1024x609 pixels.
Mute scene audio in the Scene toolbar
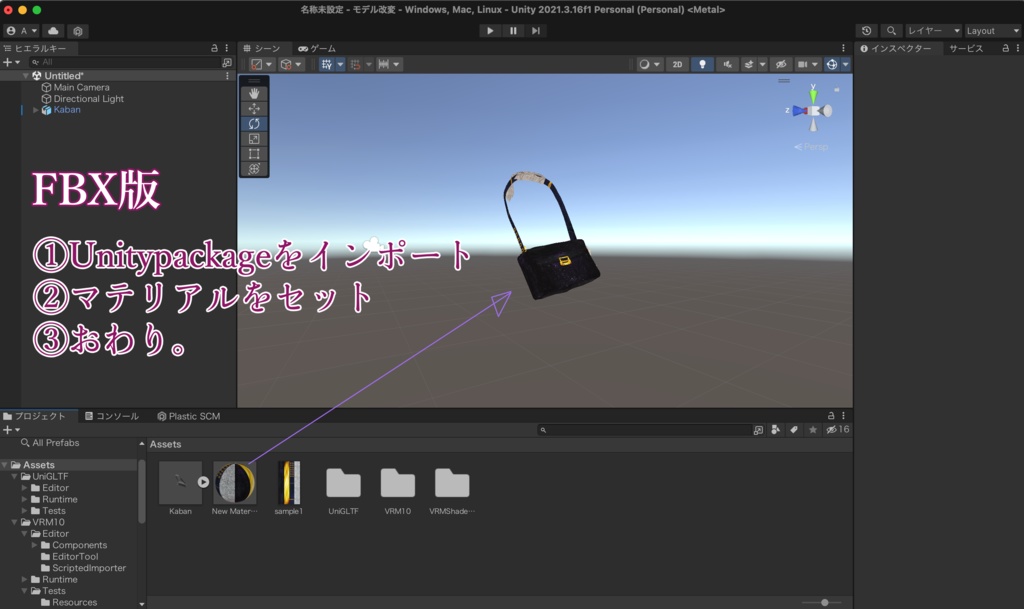click(x=729, y=64)
